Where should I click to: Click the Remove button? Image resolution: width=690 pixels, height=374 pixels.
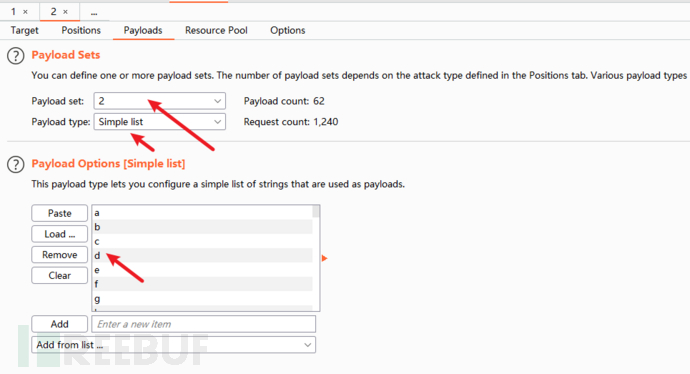59,255
